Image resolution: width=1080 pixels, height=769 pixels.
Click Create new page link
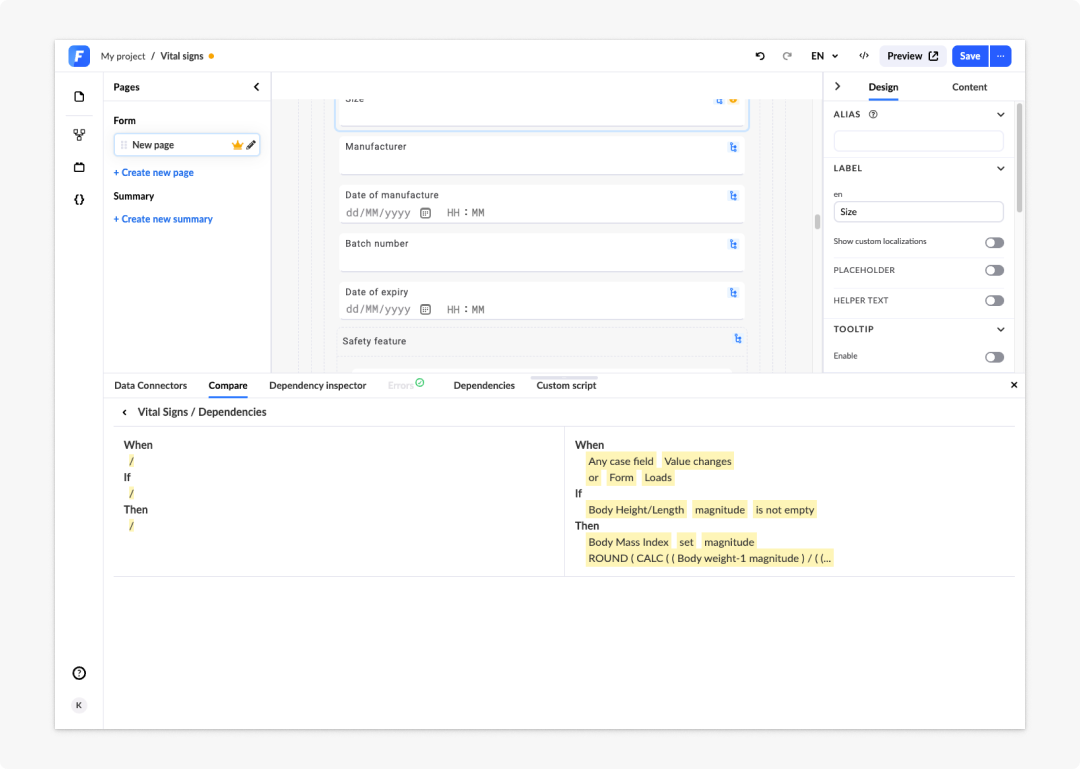click(x=154, y=172)
